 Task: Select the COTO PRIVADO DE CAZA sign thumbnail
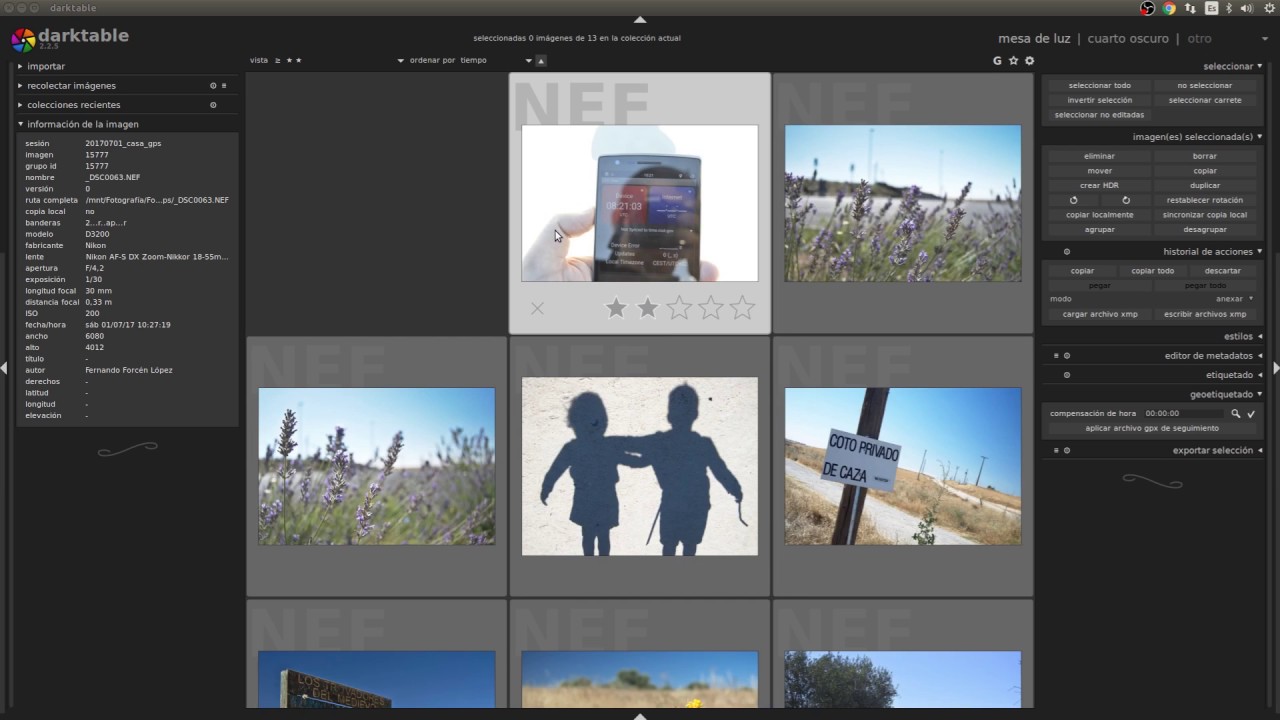[x=903, y=466]
